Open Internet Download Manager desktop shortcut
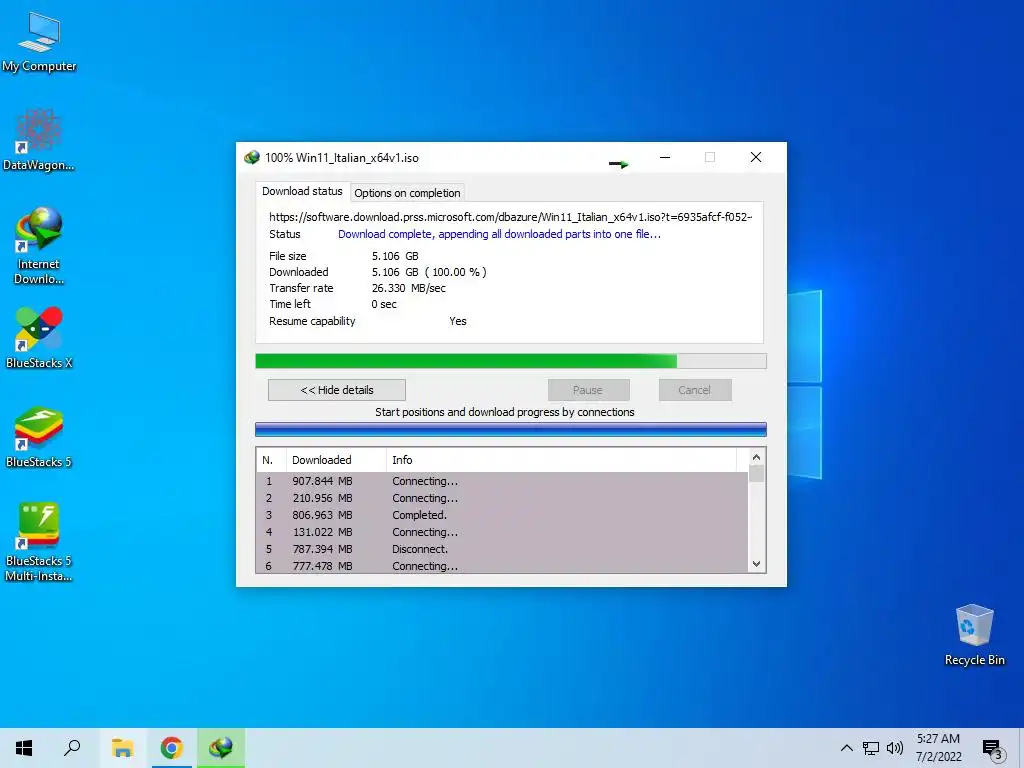 pyautogui.click(x=39, y=245)
